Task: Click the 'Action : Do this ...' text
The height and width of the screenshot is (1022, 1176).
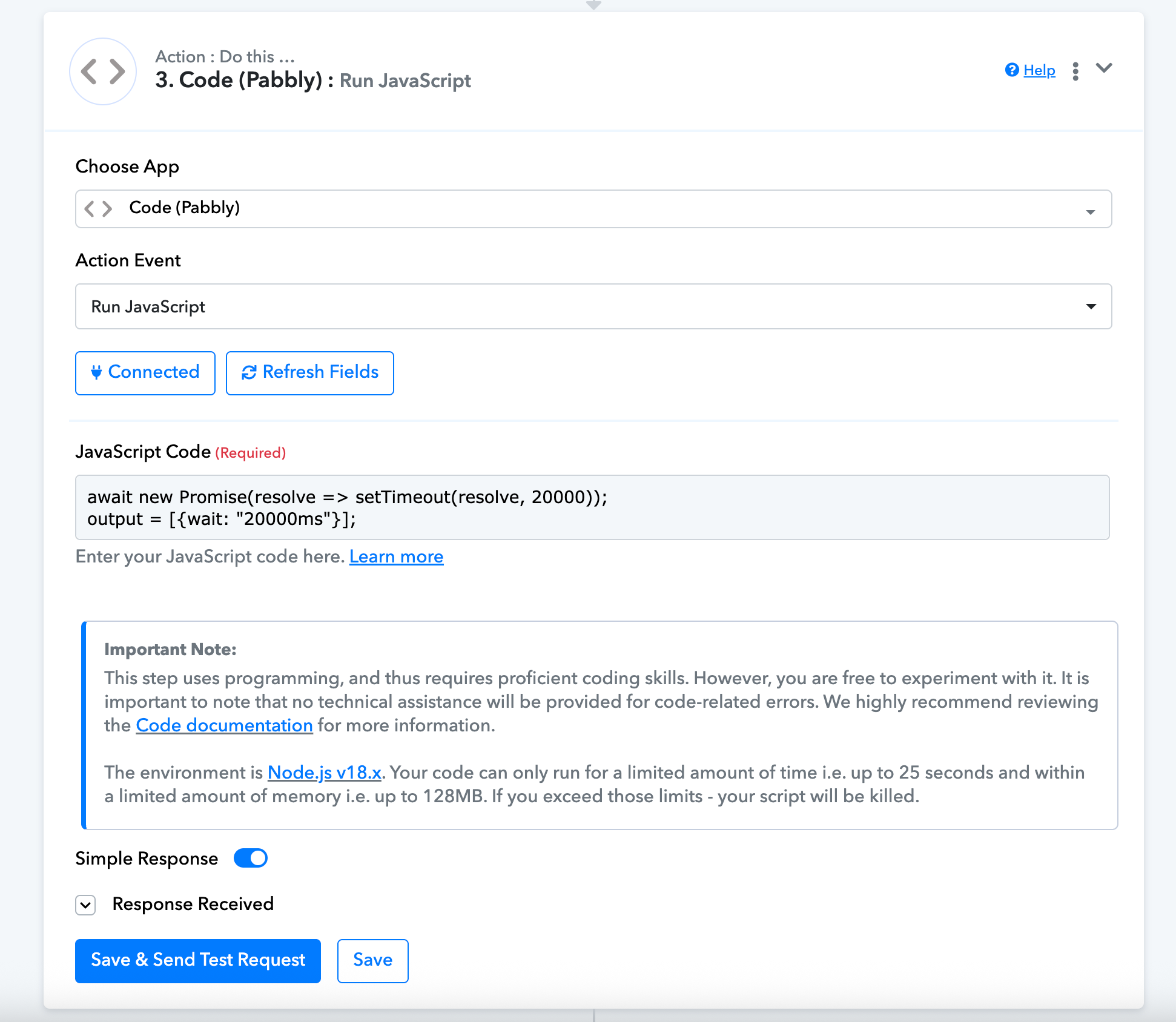Action: click(x=225, y=56)
